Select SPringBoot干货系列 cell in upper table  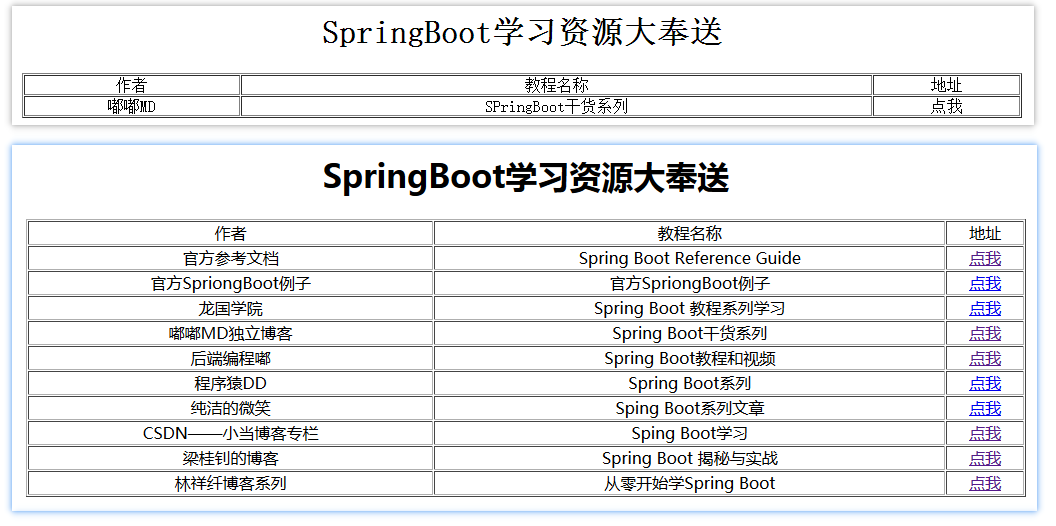click(556, 106)
